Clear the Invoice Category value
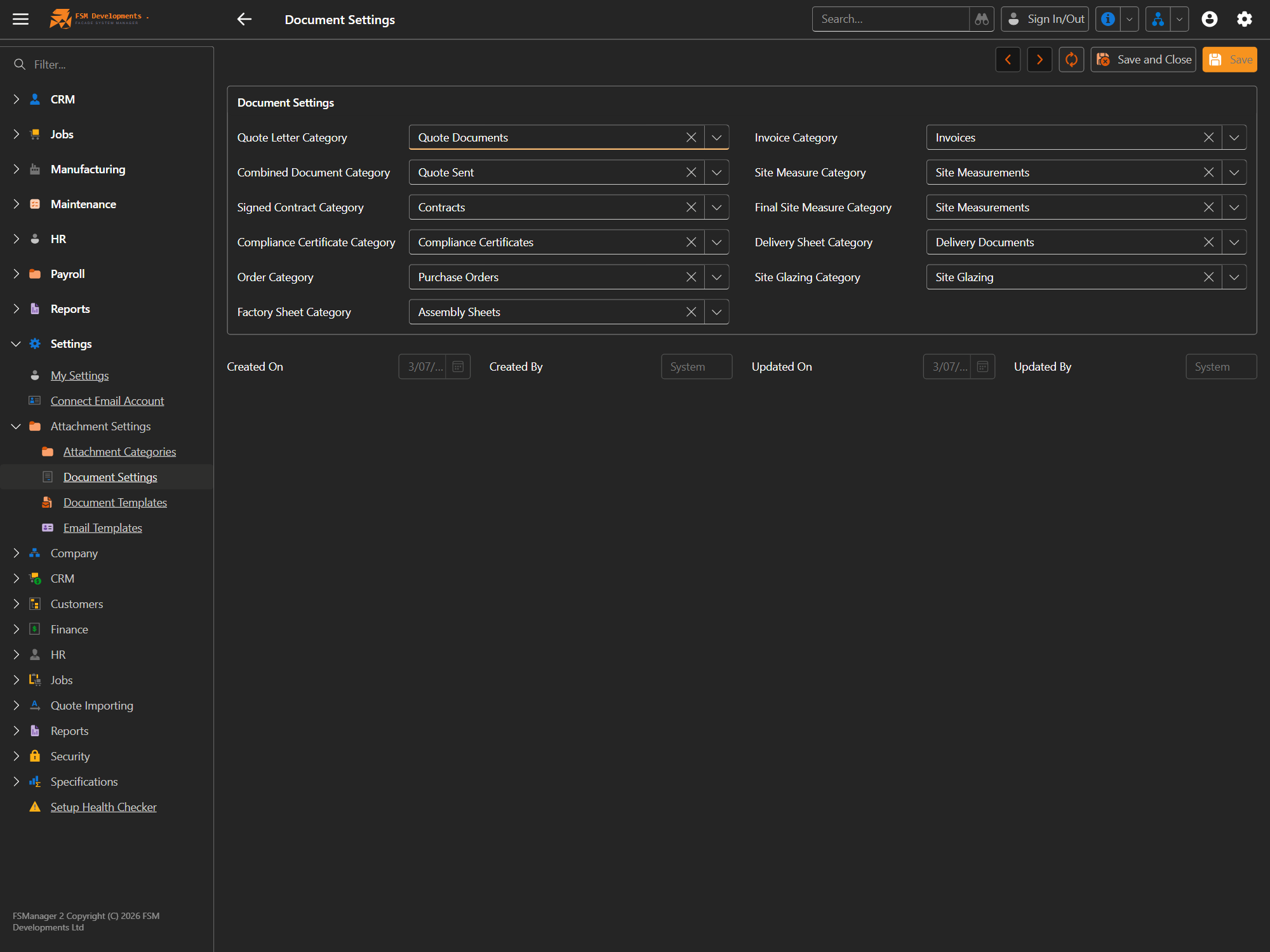The width and height of the screenshot is (1270, 952). [1208, 138]
